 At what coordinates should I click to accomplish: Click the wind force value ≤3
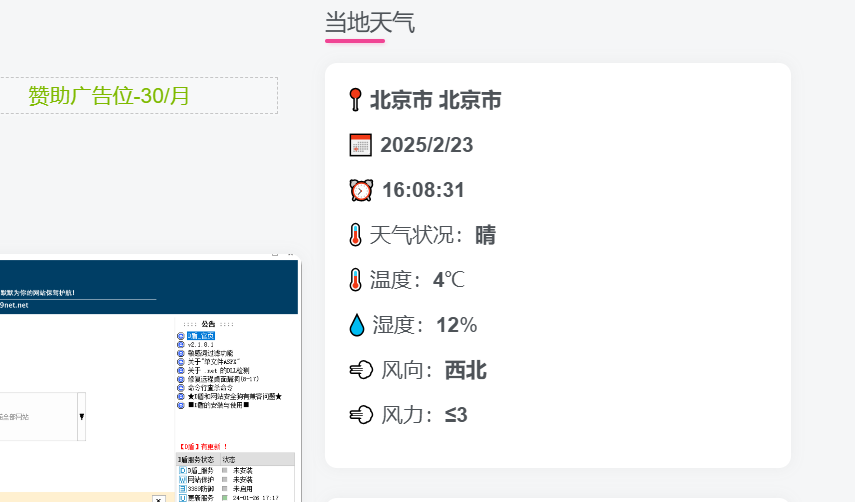pos(456,415)
